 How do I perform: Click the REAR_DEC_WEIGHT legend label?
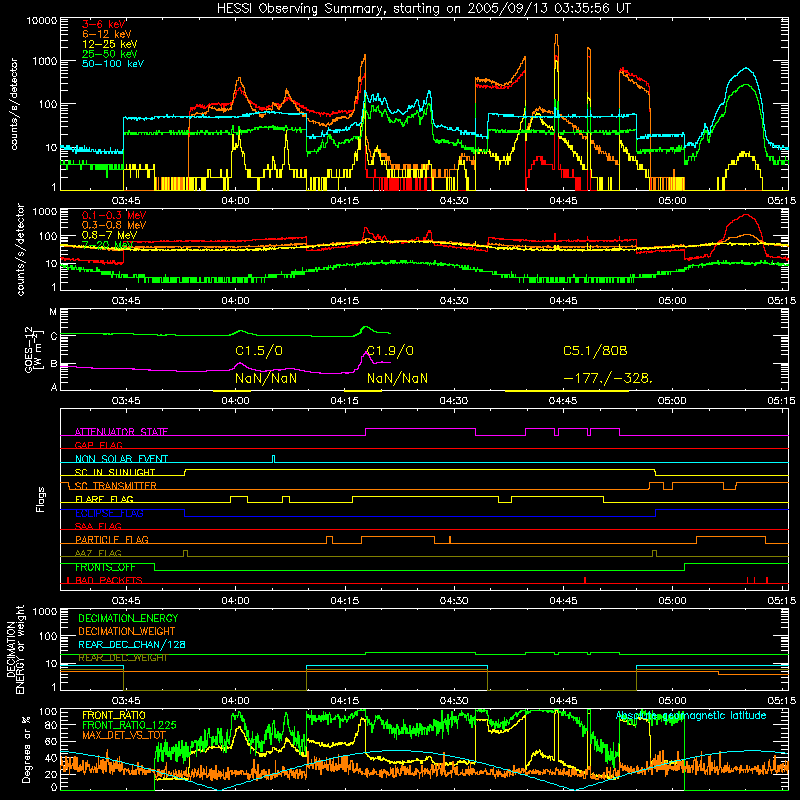[122, 658]
